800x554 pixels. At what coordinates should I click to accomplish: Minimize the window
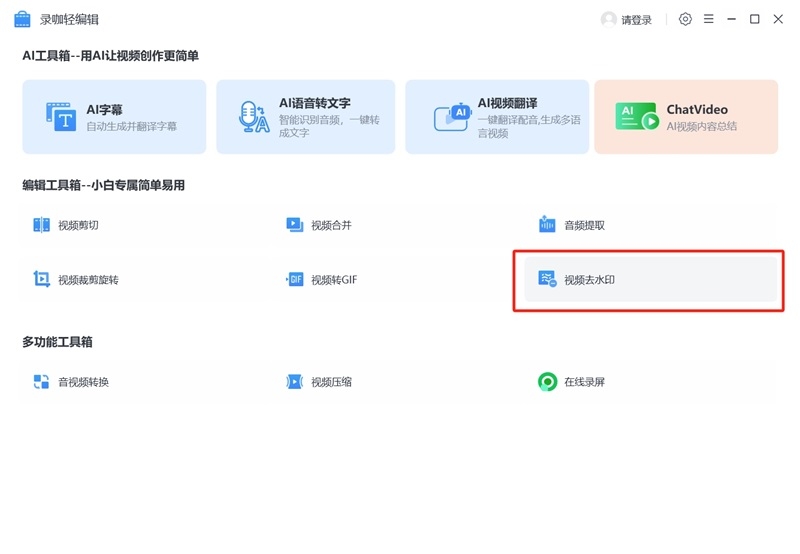[732, 19]
